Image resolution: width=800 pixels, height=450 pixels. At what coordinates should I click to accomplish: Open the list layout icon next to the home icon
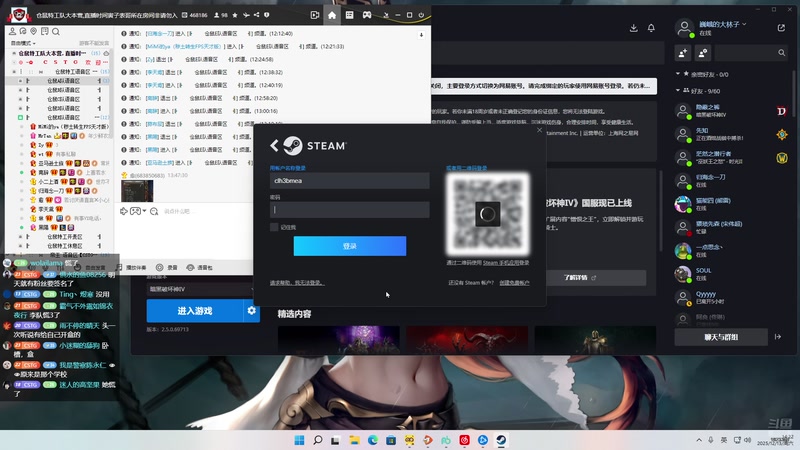(x=349, y=15)
